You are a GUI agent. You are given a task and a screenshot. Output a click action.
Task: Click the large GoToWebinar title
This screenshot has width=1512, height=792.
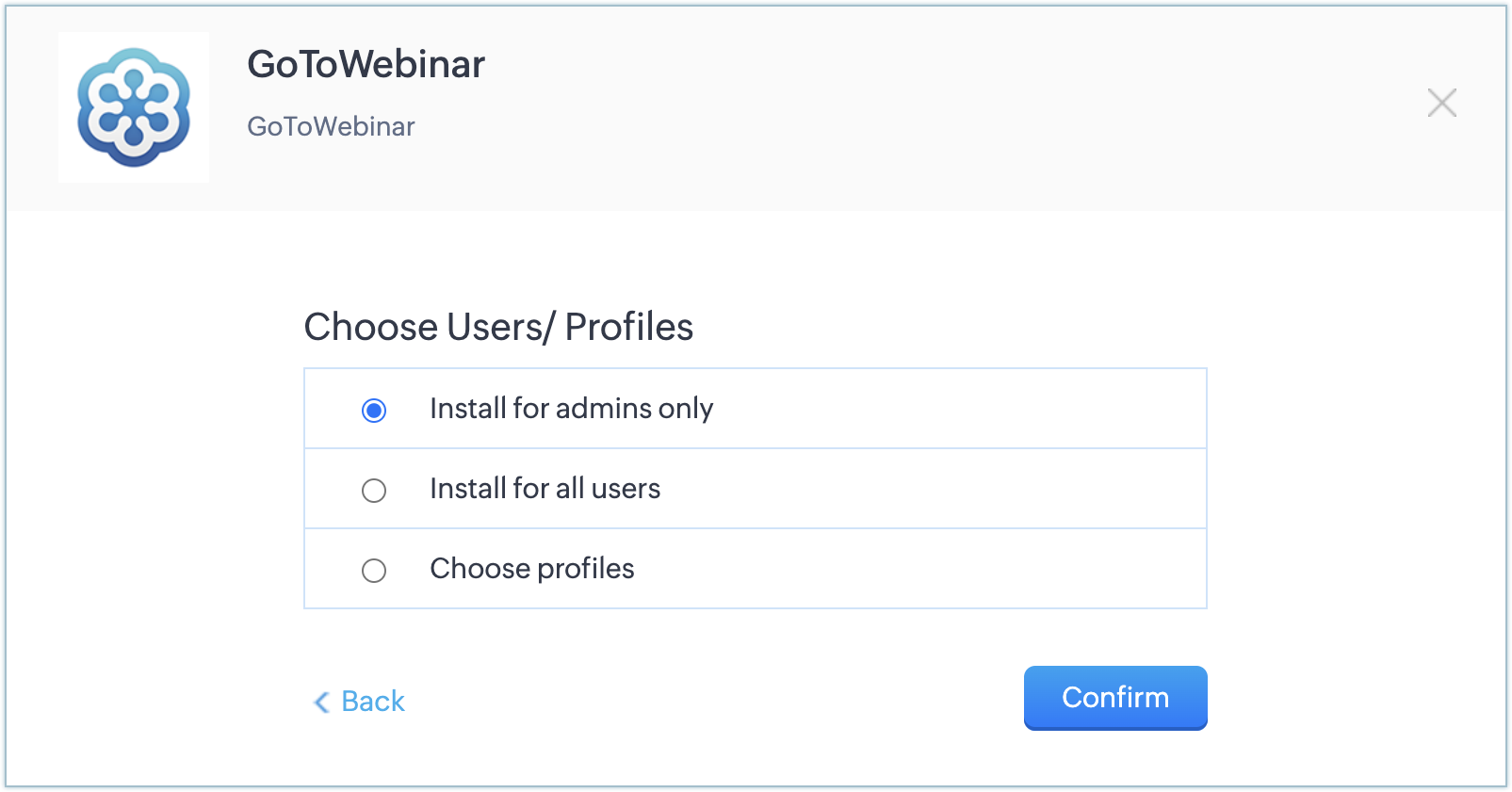[x=366, y=65]
